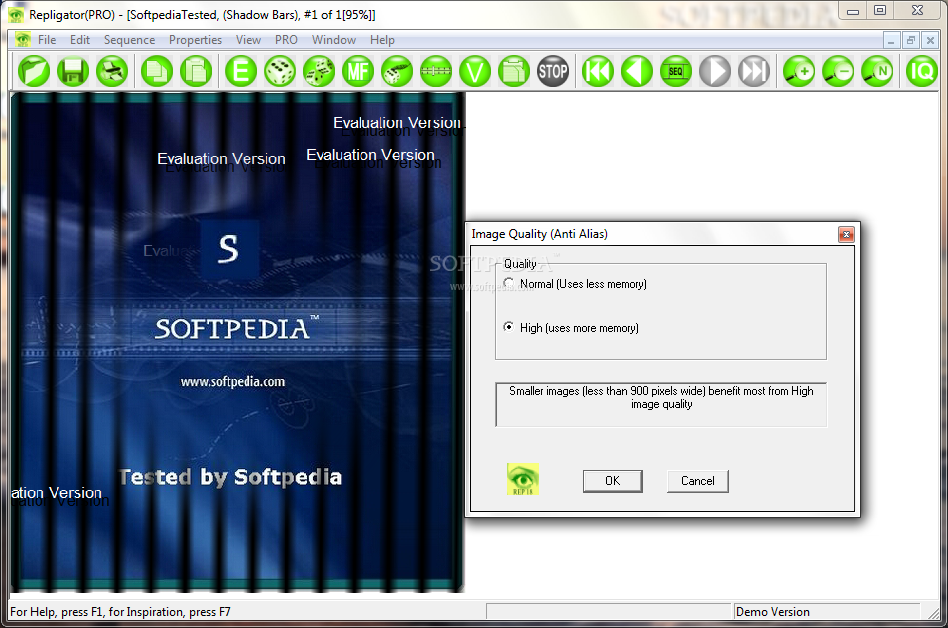Viewport: 948px width, 628px height.
Task: Click the double dice randomize icon
Action: point(319,71)
